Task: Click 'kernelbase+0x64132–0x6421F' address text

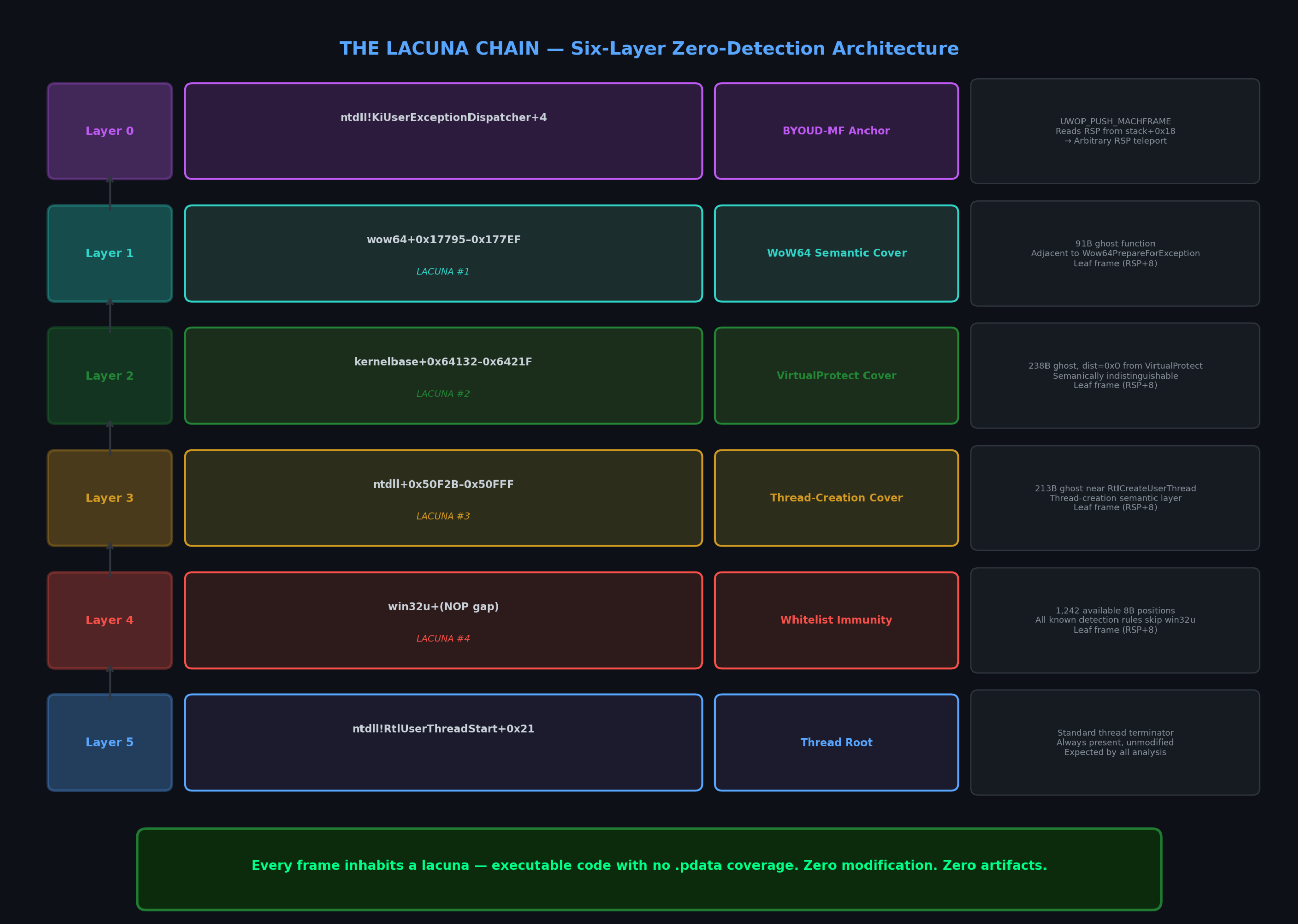Action: coord(443,362)
